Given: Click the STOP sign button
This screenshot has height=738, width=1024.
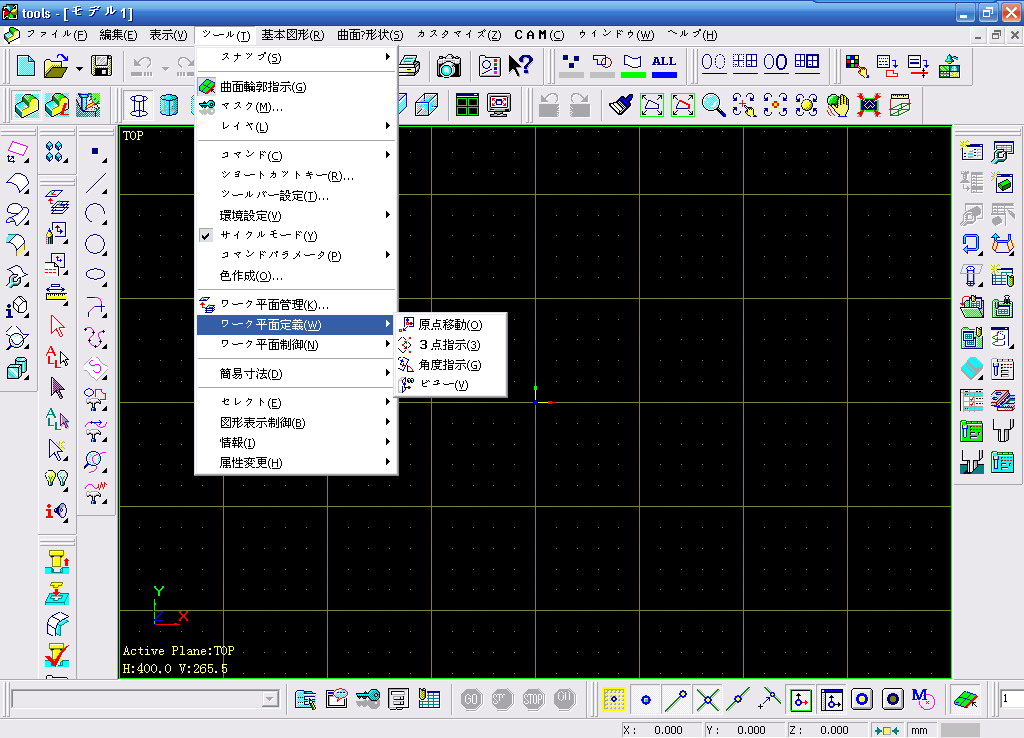Looking at the screenshot, I should [x=533, y=699].
